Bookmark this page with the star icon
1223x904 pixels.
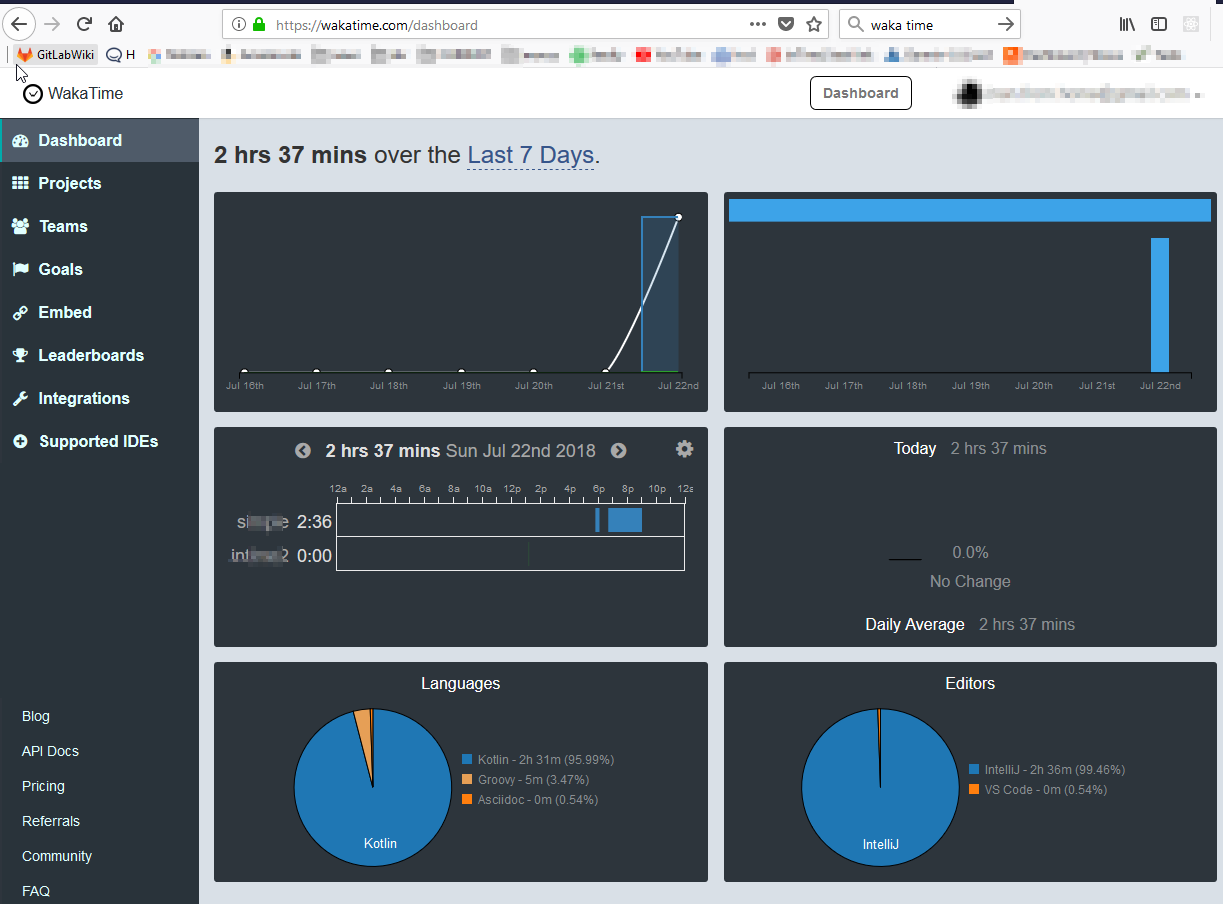pyautogui.click(x=814, y=24)
